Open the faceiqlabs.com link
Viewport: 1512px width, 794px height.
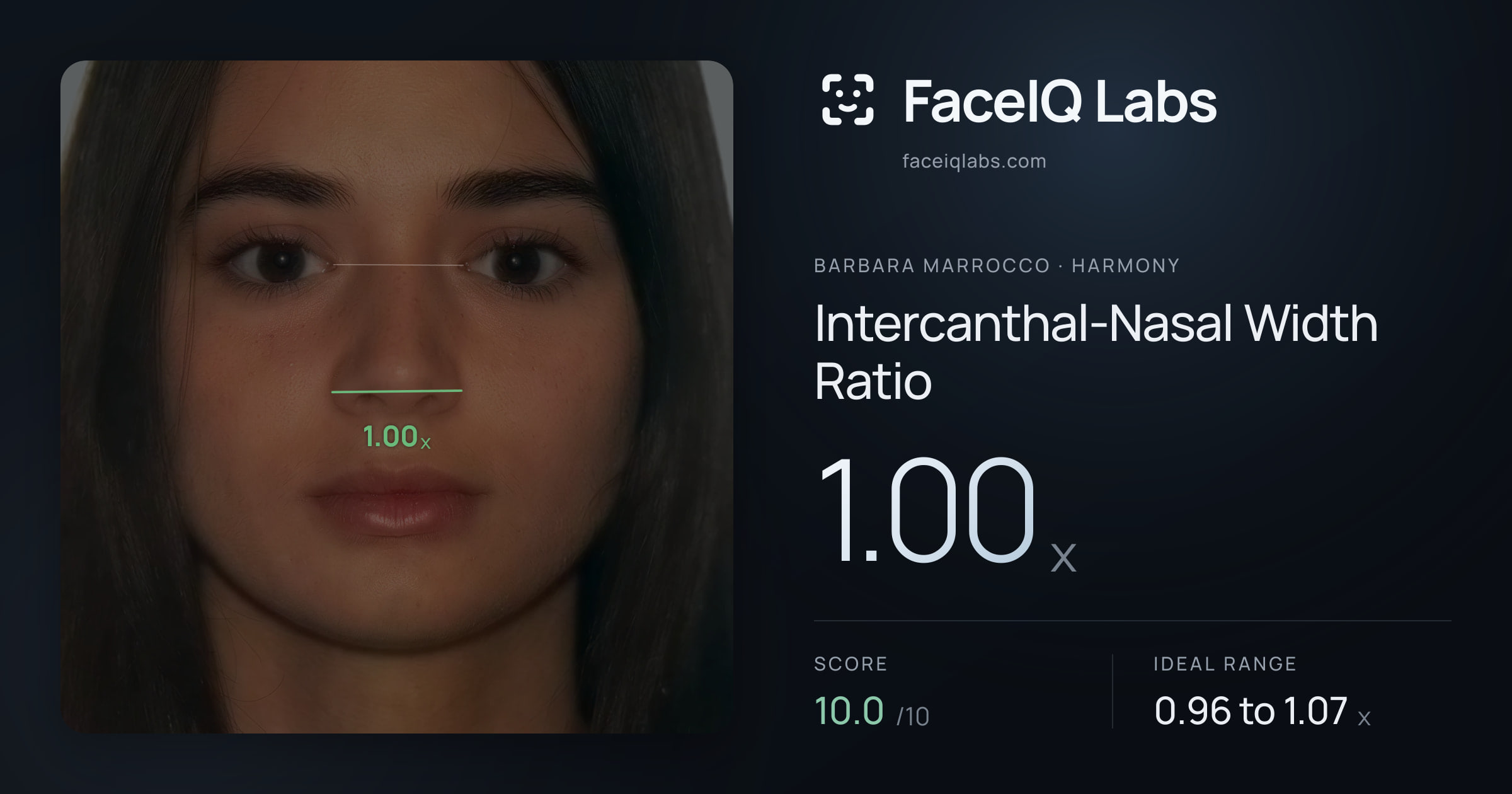click(974, 161)
